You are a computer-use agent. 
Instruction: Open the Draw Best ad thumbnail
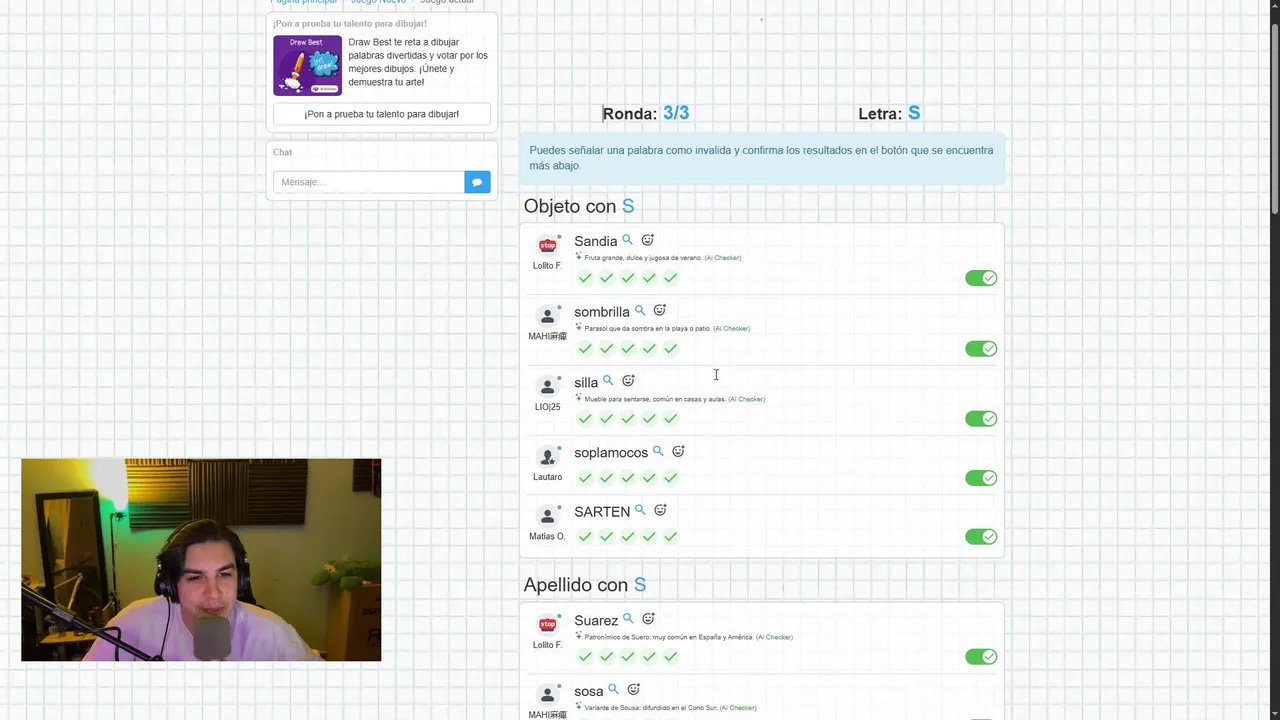307,66
